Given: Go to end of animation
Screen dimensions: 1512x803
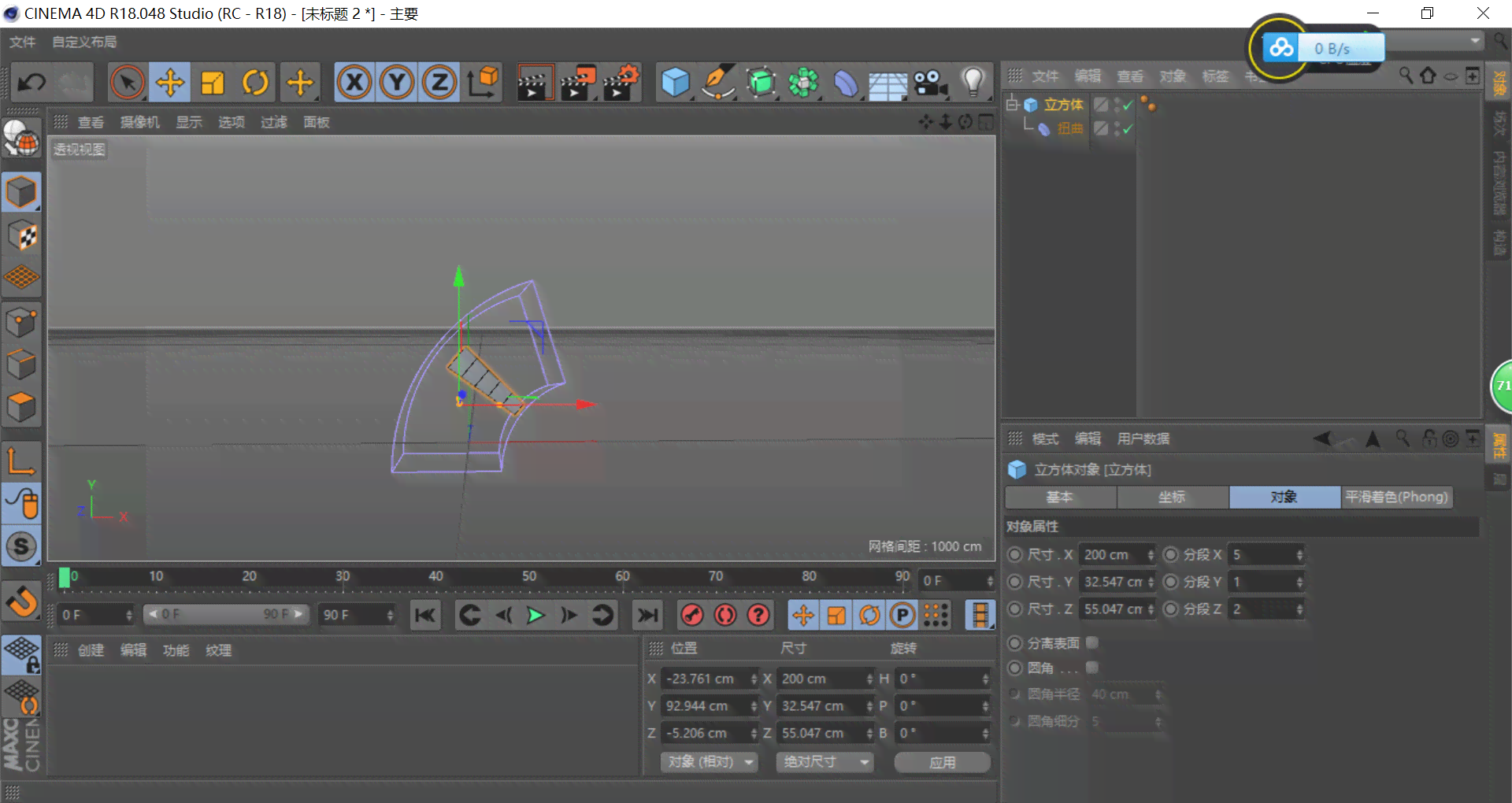Looking at the screenshot, I should (647, 615).
